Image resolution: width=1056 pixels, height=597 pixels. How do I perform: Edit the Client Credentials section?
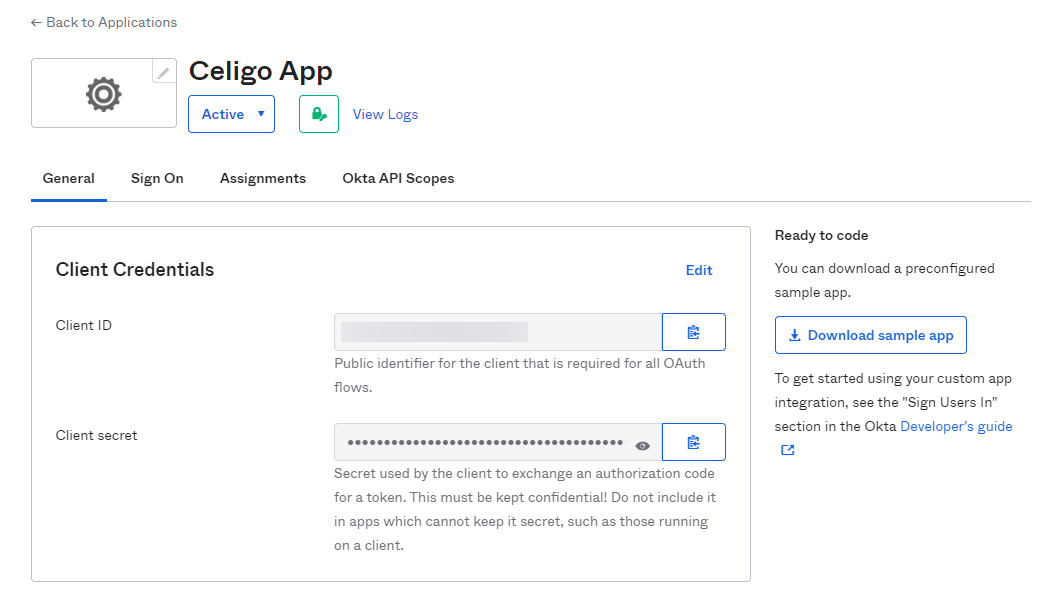pos(698,270)
